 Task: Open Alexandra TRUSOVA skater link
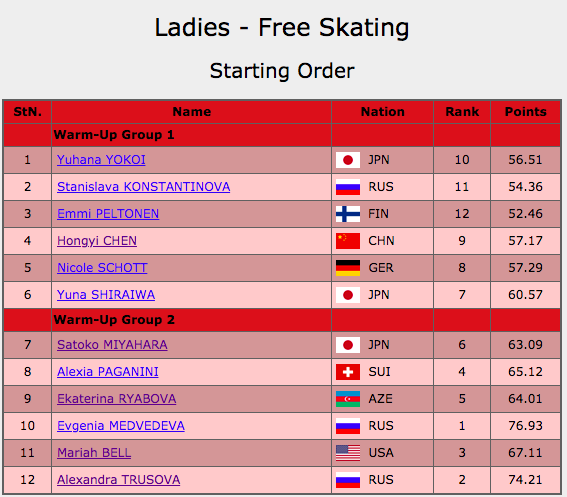[119, 480]
